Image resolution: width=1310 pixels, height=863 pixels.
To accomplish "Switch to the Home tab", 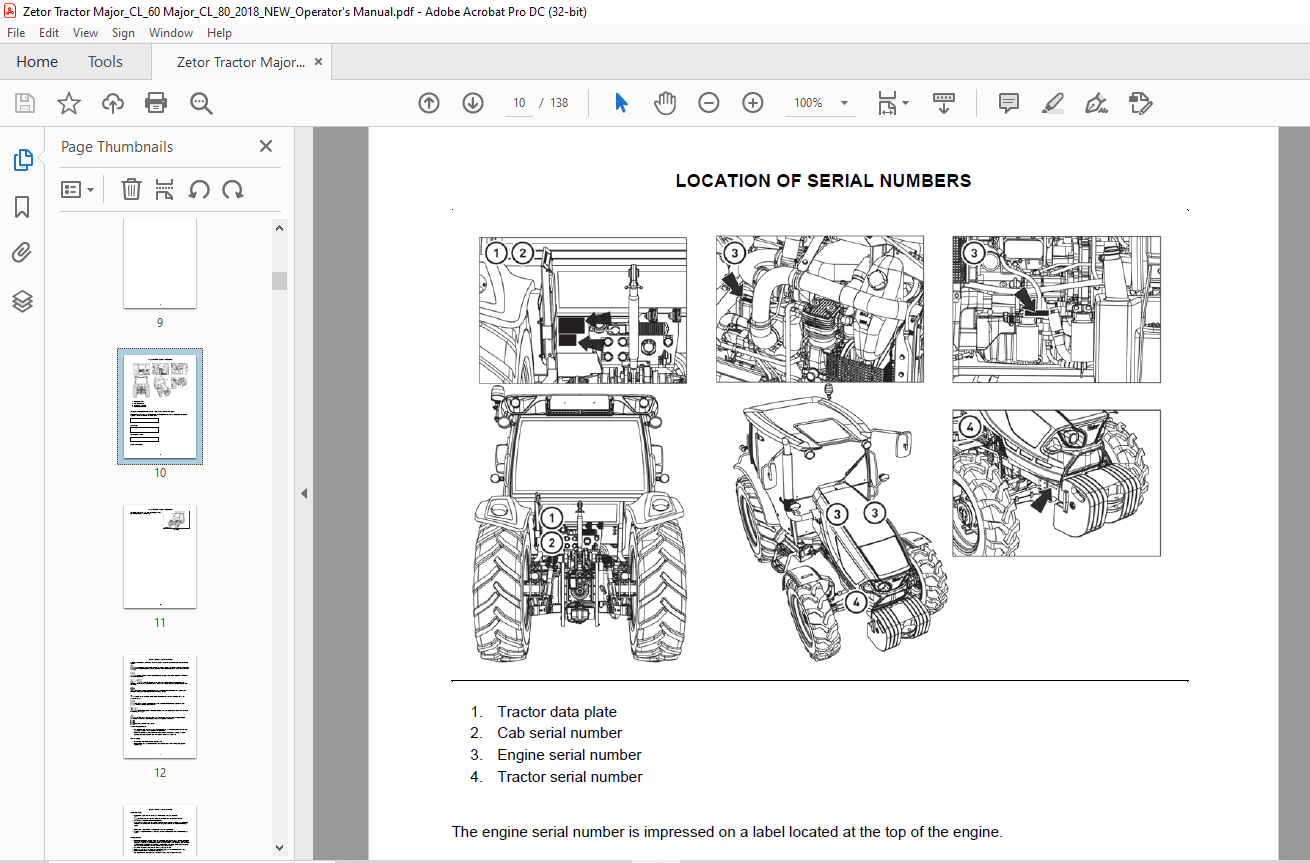I will [x=37, y=62].
